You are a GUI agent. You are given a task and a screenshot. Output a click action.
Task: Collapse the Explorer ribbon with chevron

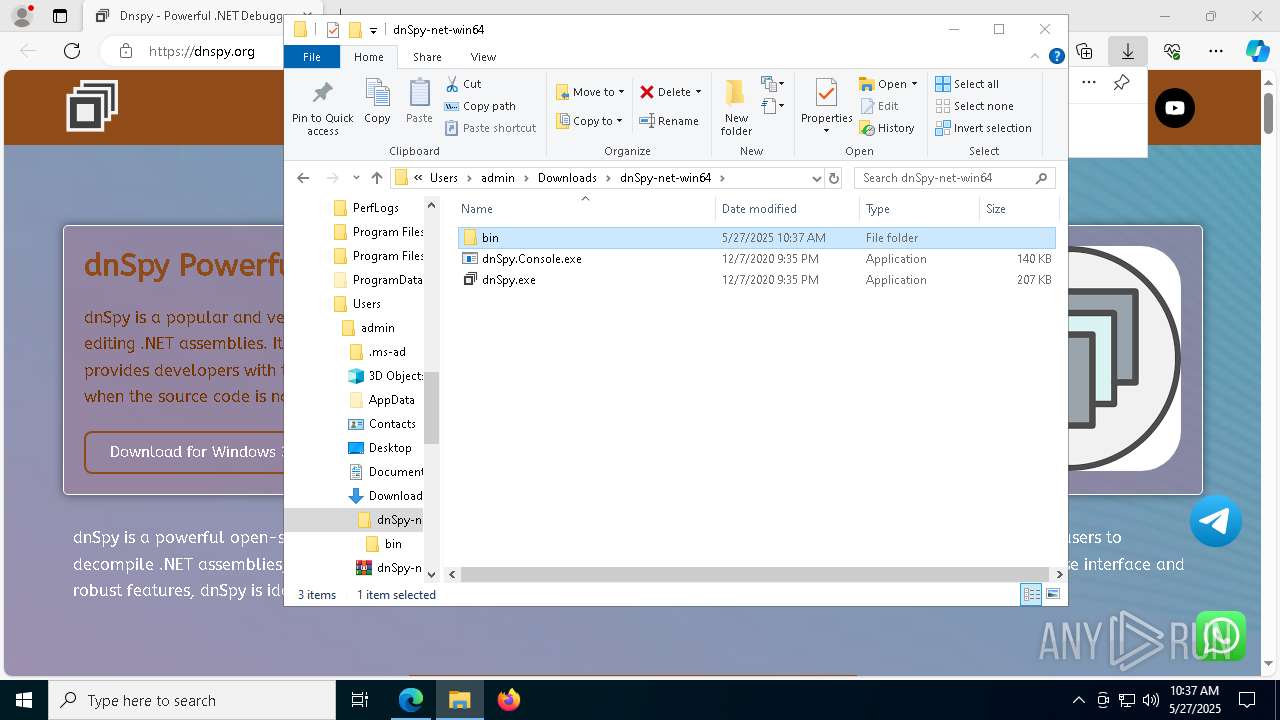click(x=1037, y=57)
